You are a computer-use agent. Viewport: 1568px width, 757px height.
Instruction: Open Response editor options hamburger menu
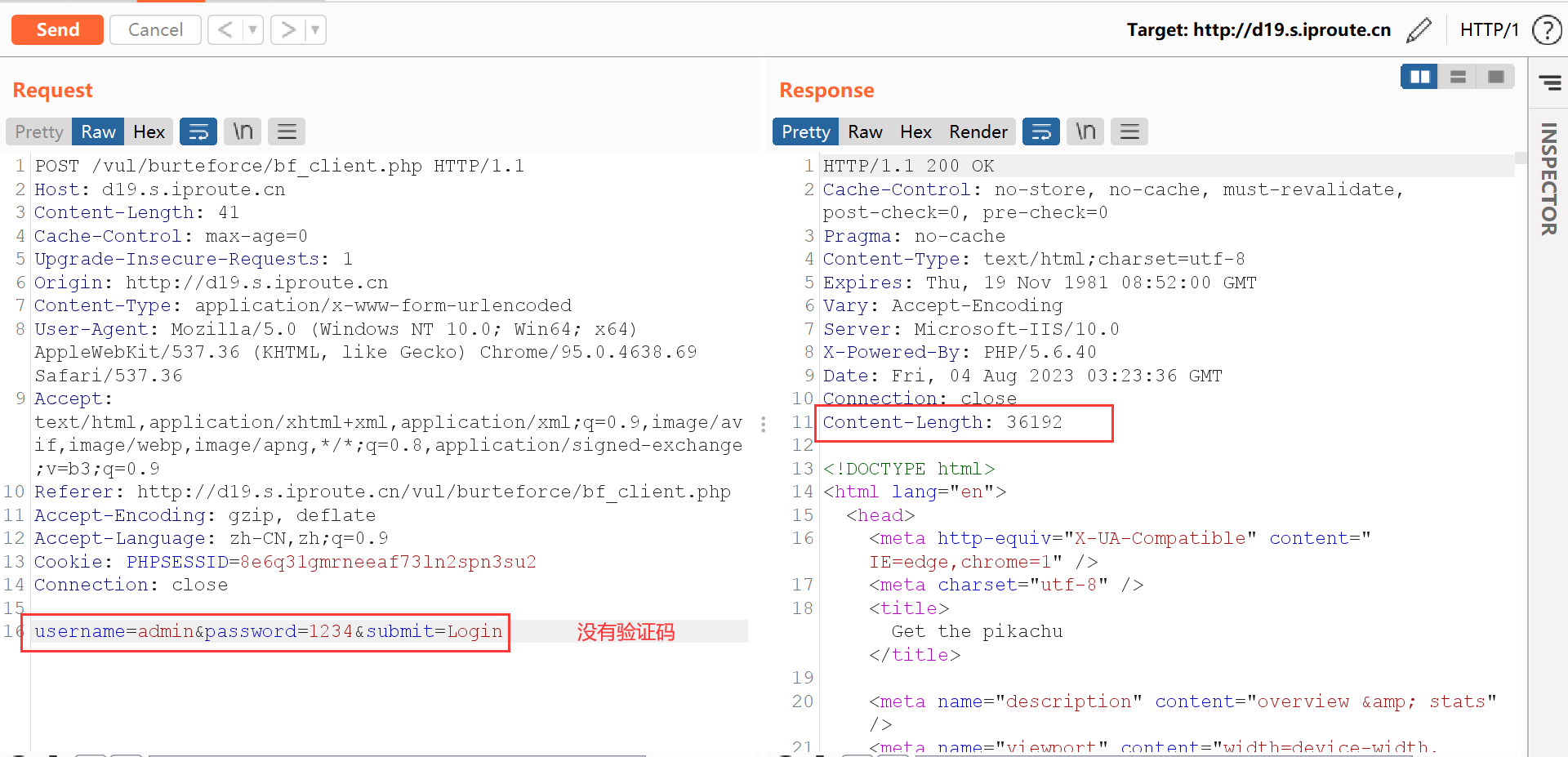click(1129, 131)
